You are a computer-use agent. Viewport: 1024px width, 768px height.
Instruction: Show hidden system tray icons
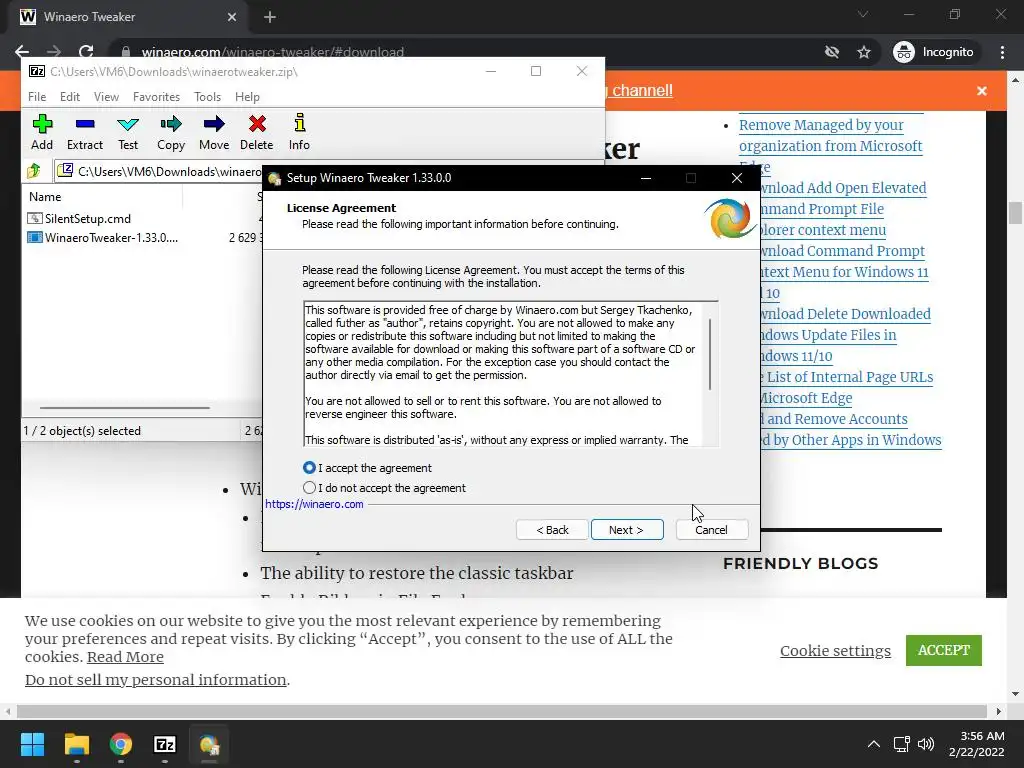(873, 744)
